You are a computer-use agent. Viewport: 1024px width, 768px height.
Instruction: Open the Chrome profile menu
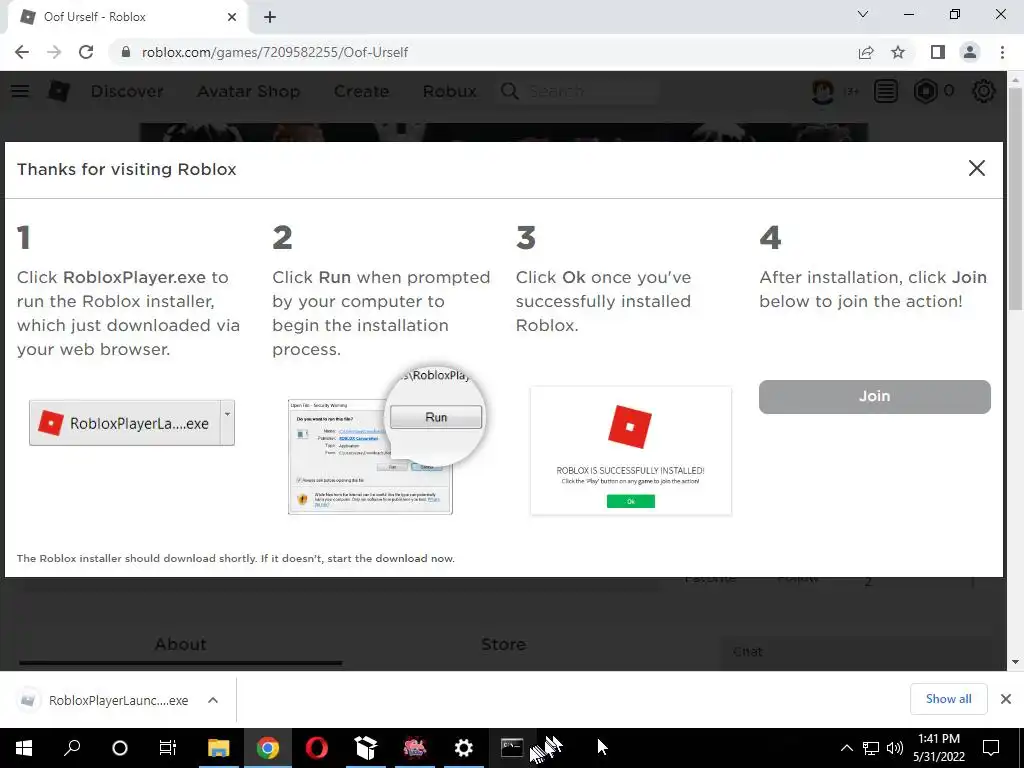click(970, 52)
